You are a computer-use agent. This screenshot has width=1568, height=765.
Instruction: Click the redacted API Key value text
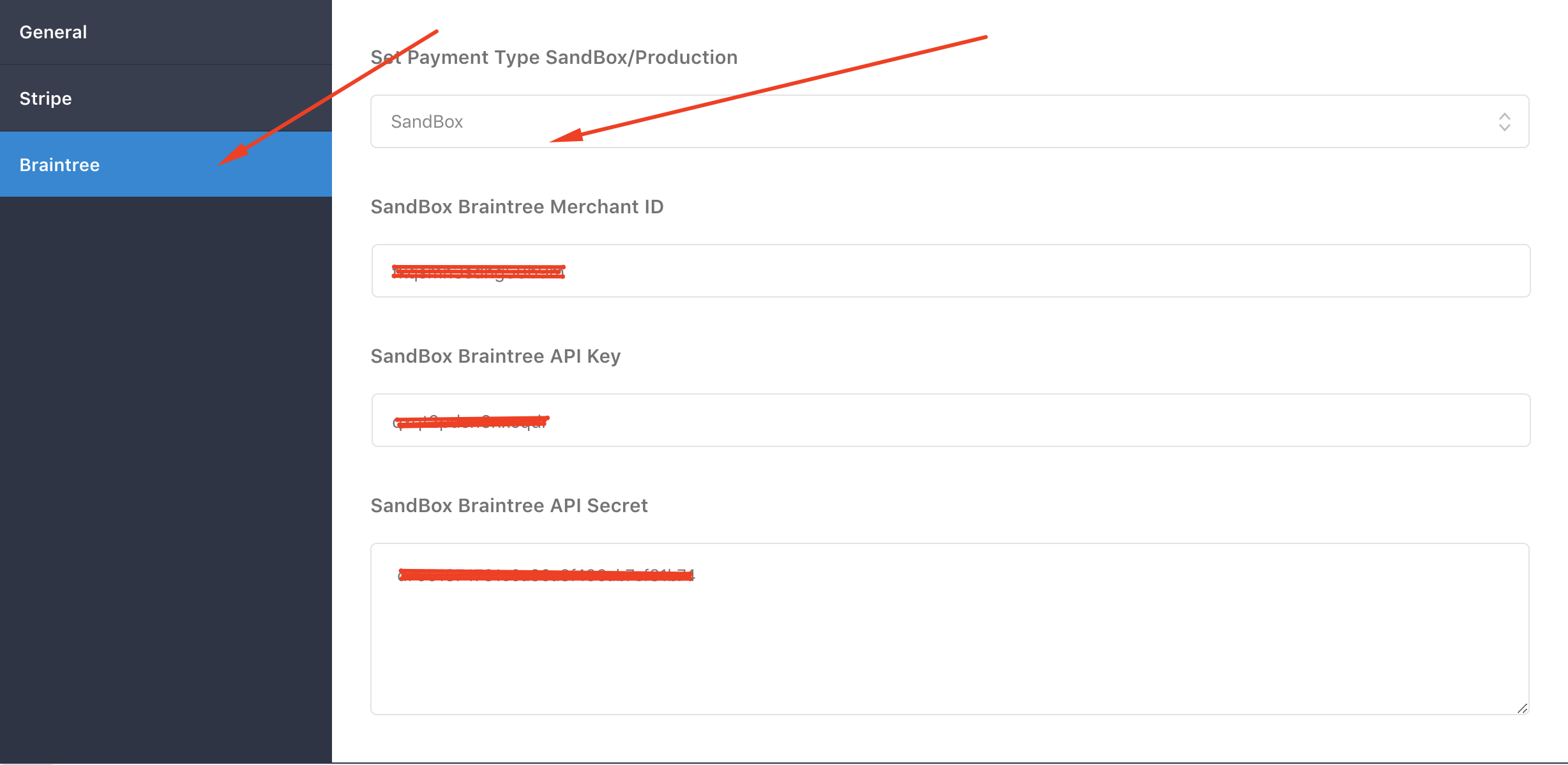(471, 421)
